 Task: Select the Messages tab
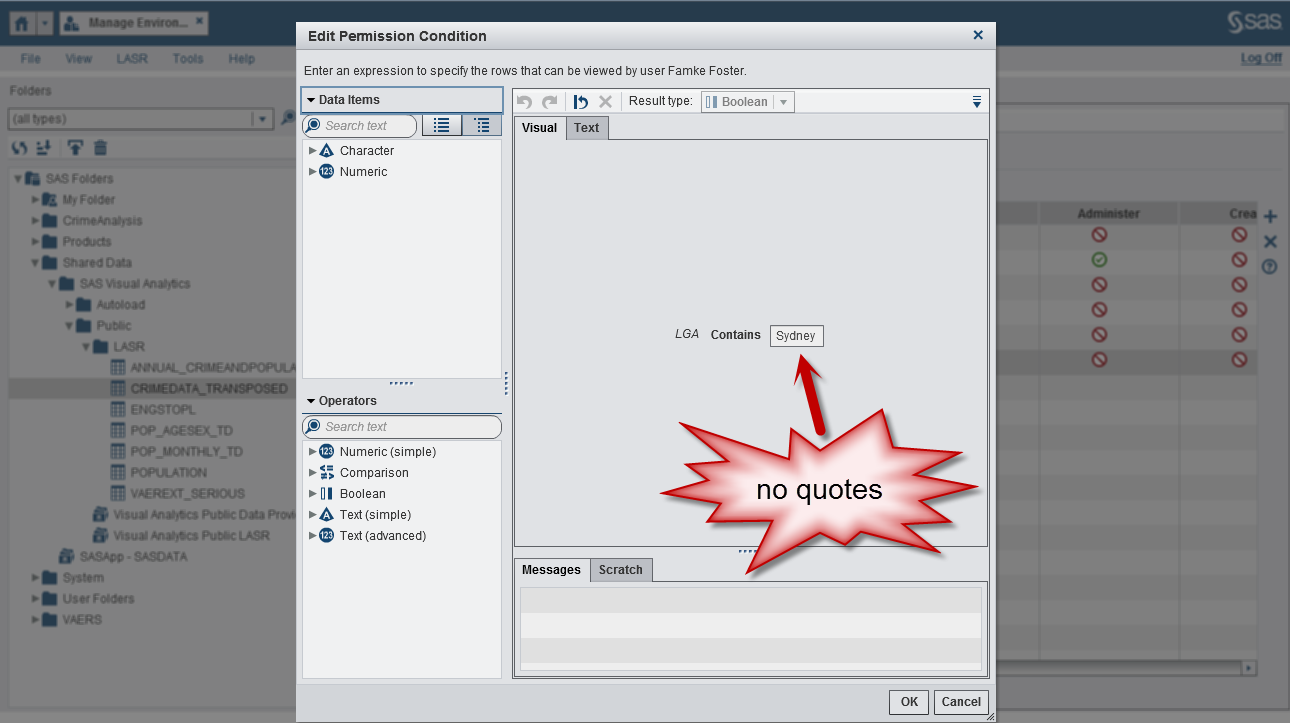(x=551, y=569)
